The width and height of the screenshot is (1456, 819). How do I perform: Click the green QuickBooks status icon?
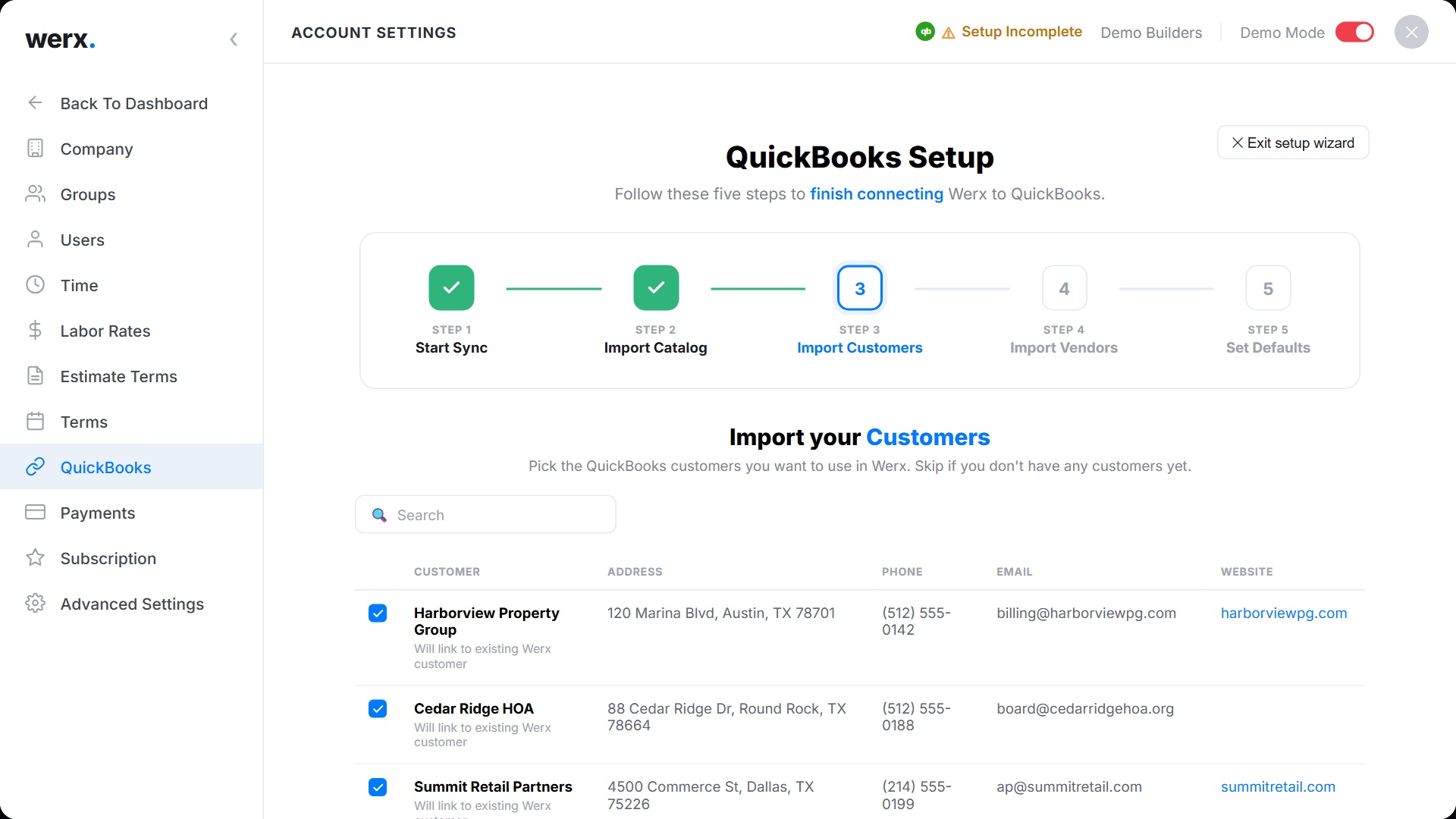coord(925,32)
